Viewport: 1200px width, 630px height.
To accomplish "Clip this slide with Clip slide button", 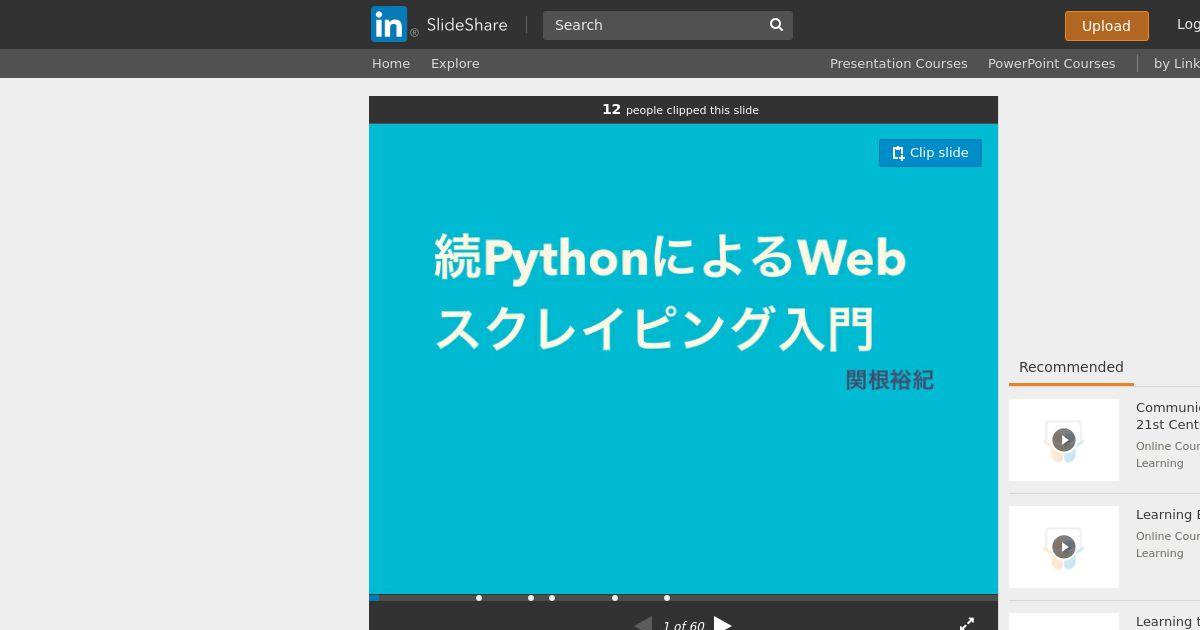I will pos(930,153).
